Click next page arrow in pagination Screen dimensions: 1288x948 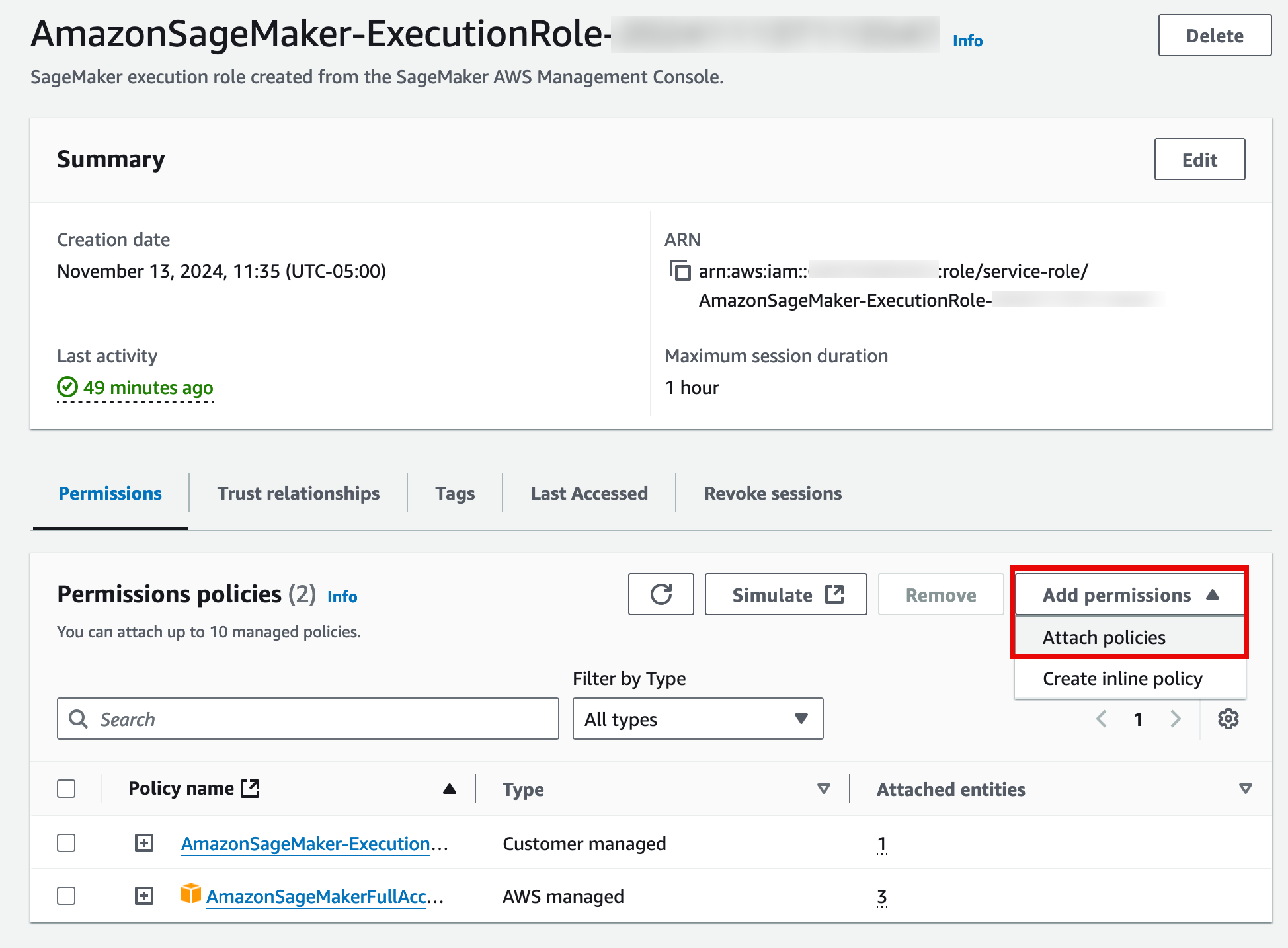tap(1175, 719)
